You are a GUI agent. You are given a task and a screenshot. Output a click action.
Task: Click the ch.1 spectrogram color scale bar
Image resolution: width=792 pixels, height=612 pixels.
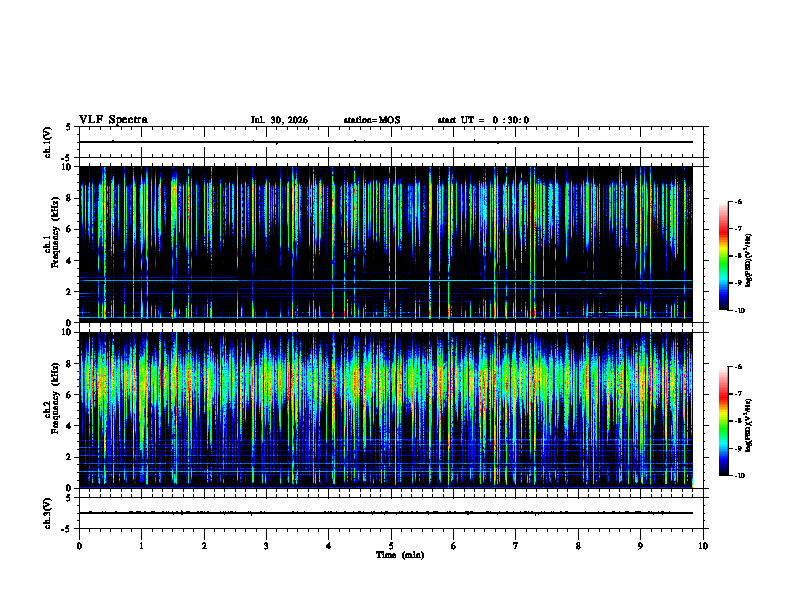click(723, 256)
